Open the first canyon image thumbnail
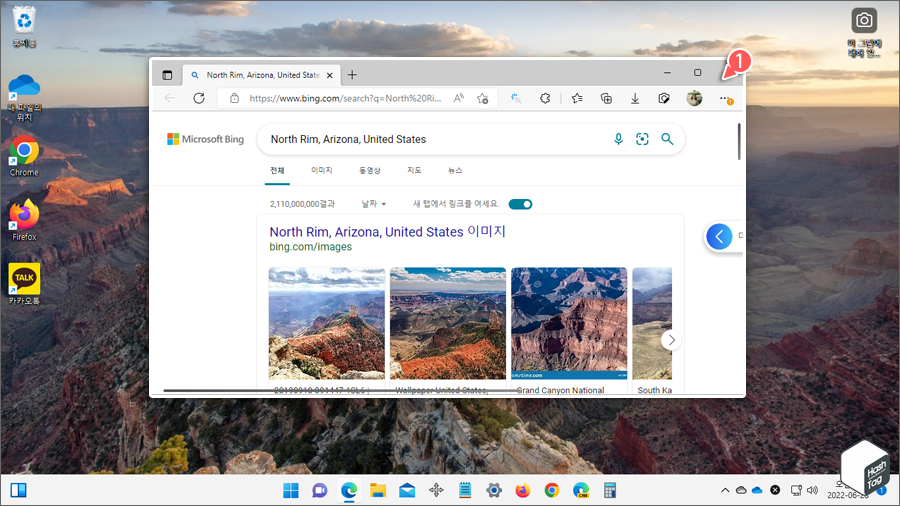 pyautogui.click(x=327, y=323)
